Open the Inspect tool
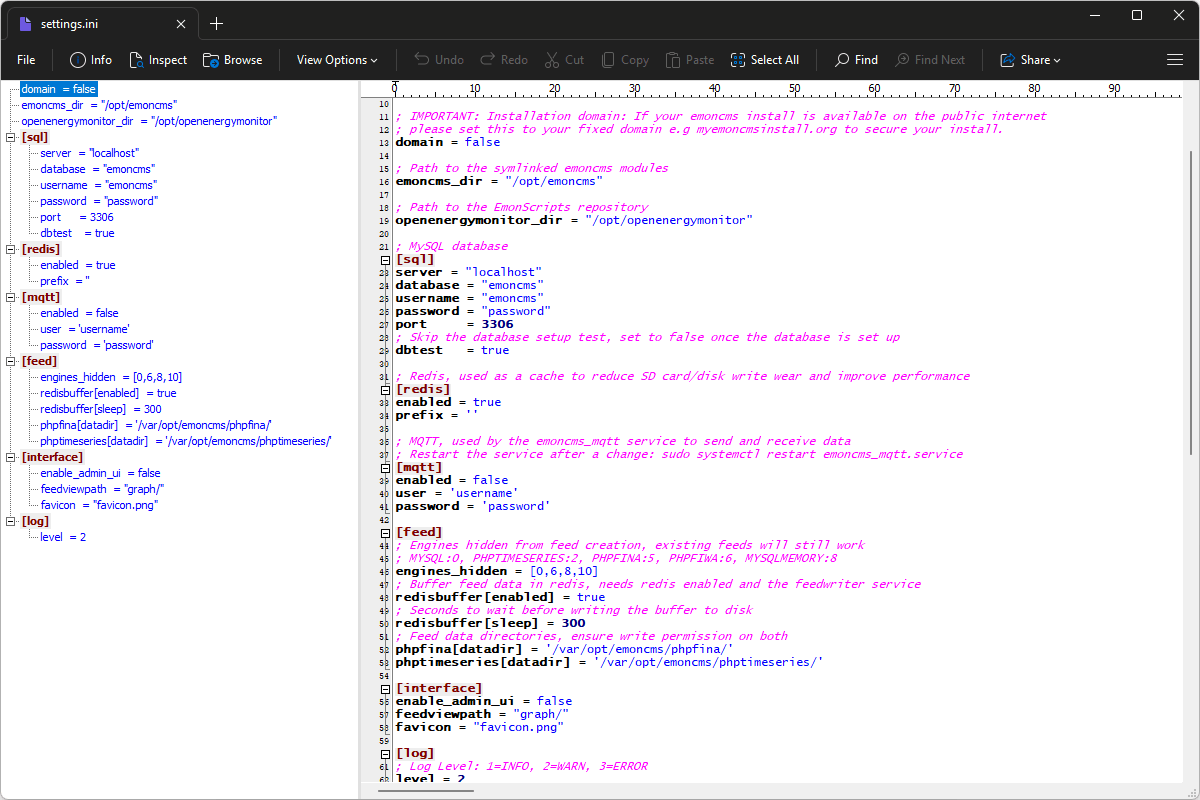The image size is (1200, 800). tap(157, 60)
